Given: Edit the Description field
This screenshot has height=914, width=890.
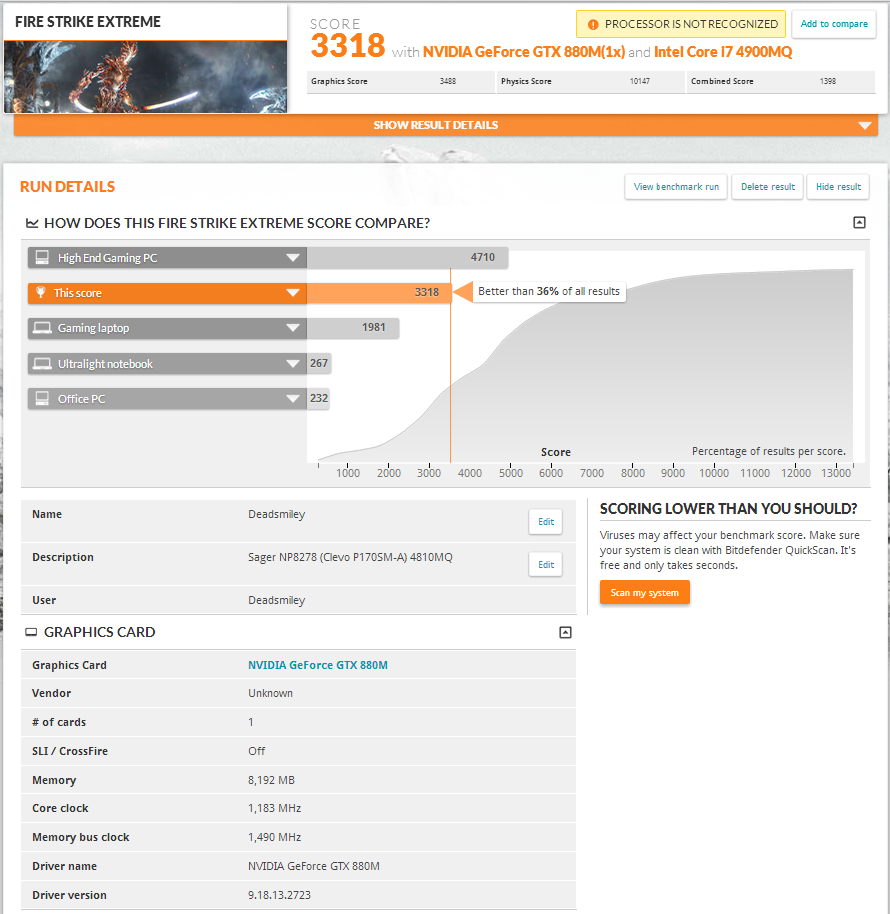Looking at the screenshot, I should (x=546, y=564).
